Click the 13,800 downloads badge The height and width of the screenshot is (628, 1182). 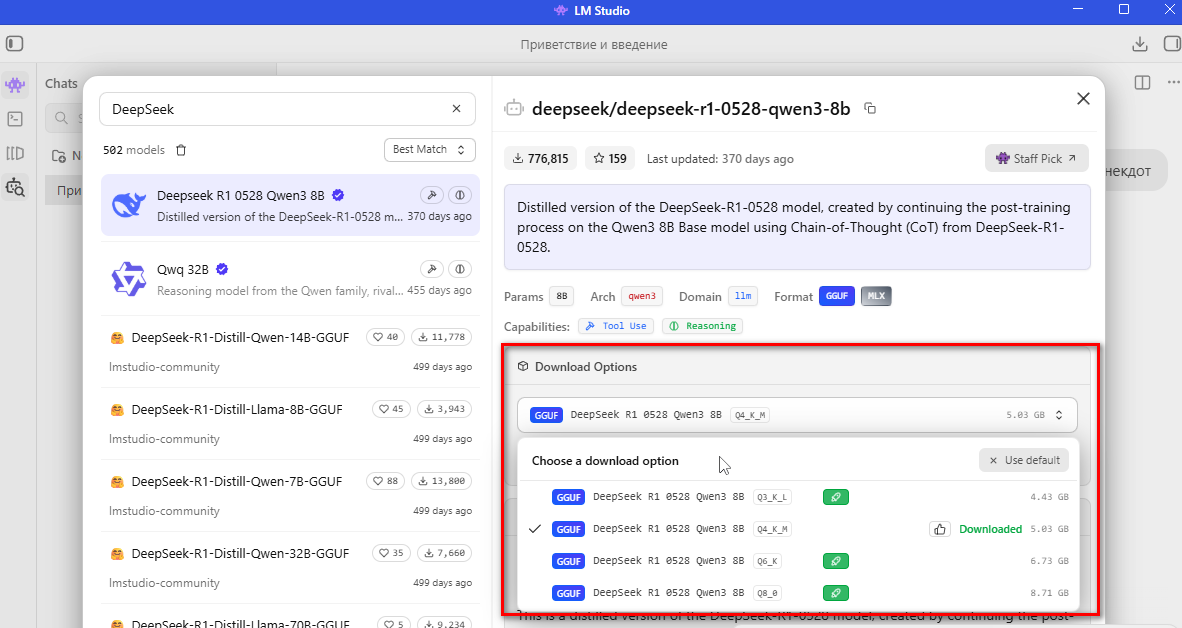click(x=442, y=481)
